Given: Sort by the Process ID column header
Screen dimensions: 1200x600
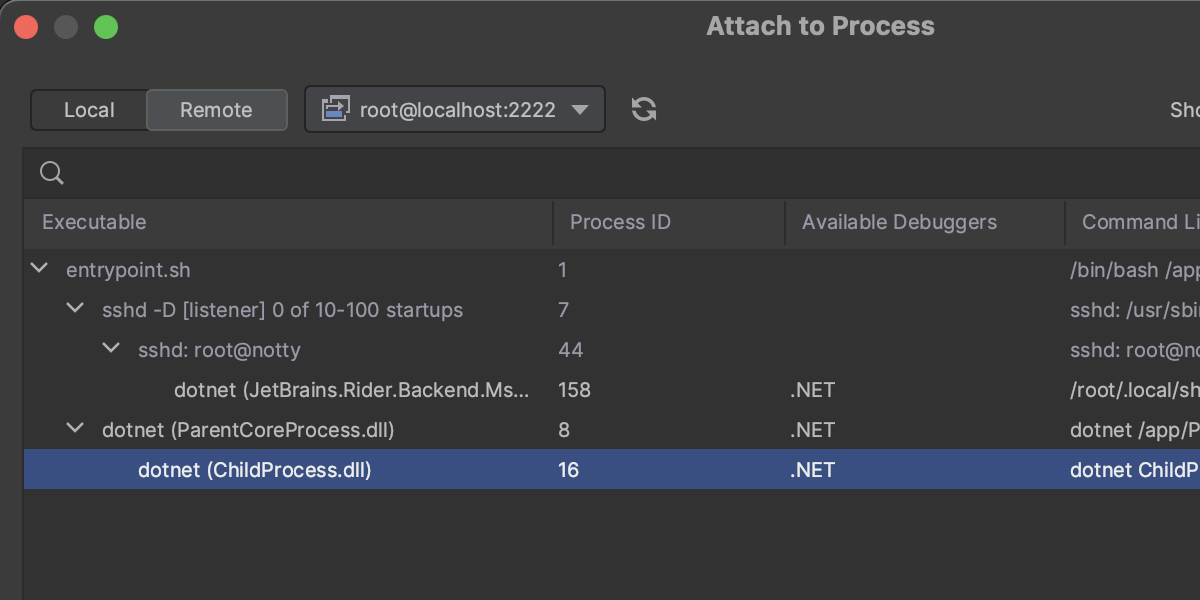Looking at the screenshot, I should (x=620, y=222).
